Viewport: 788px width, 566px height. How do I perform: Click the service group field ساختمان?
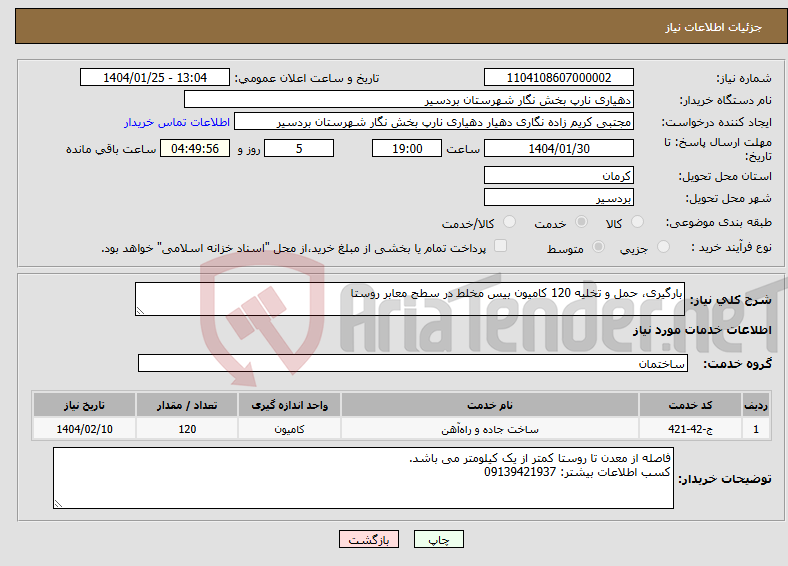413,363
